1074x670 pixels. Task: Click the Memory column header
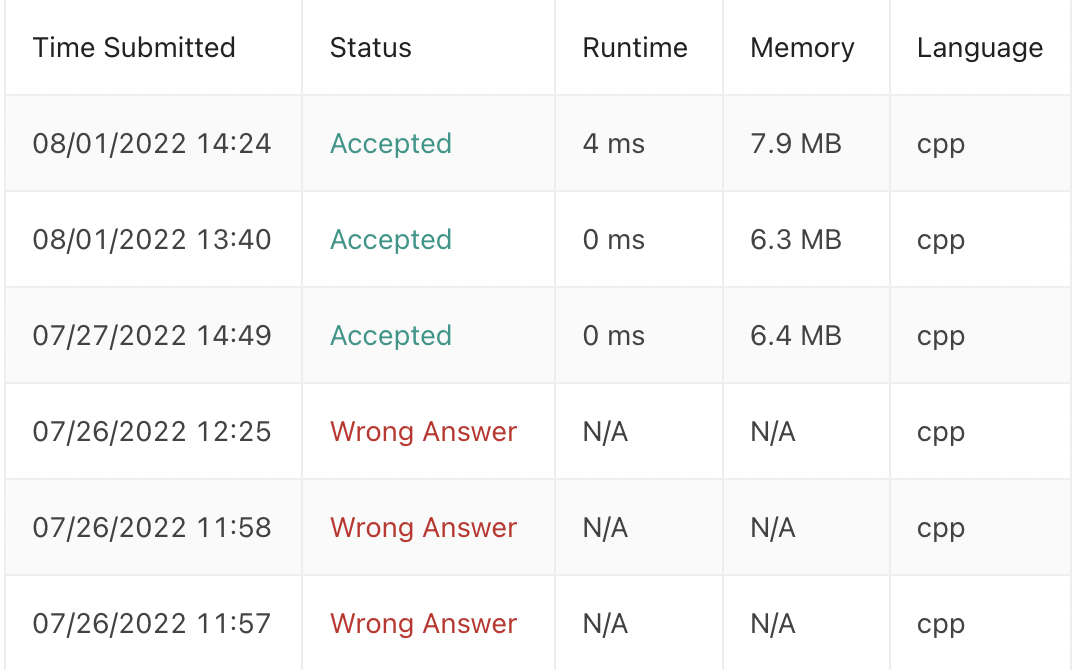click(802, 48)
